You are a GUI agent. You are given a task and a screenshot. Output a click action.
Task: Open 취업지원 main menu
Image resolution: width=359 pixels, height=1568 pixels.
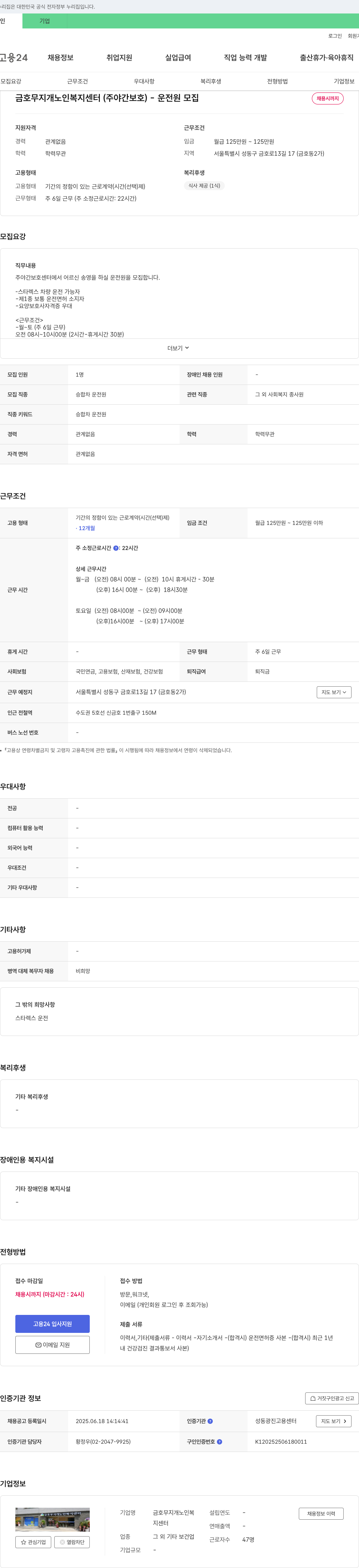(x=119, y=58)
